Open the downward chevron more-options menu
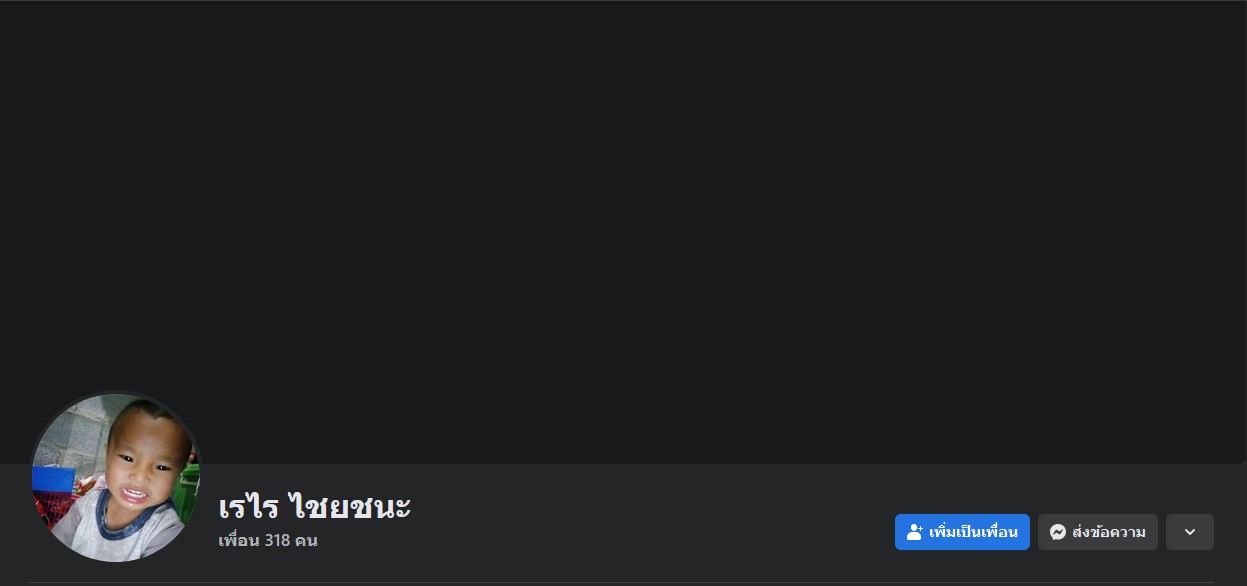 tap(1189, 532)
